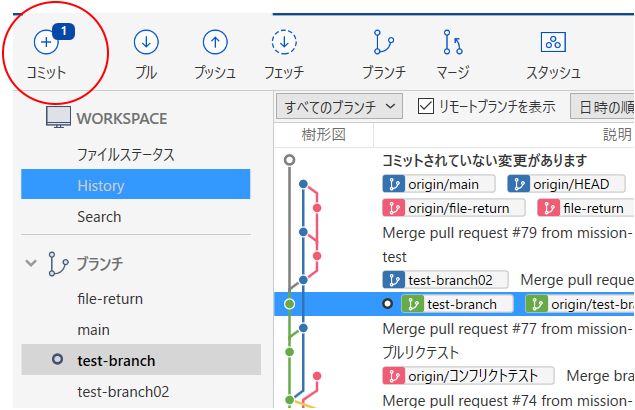Open History view in sidebar
This screenshot has height=410, width=635.
100,185
